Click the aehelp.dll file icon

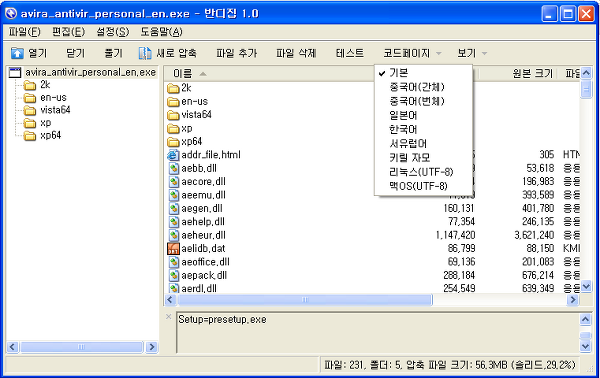click(x=174, y=222)
